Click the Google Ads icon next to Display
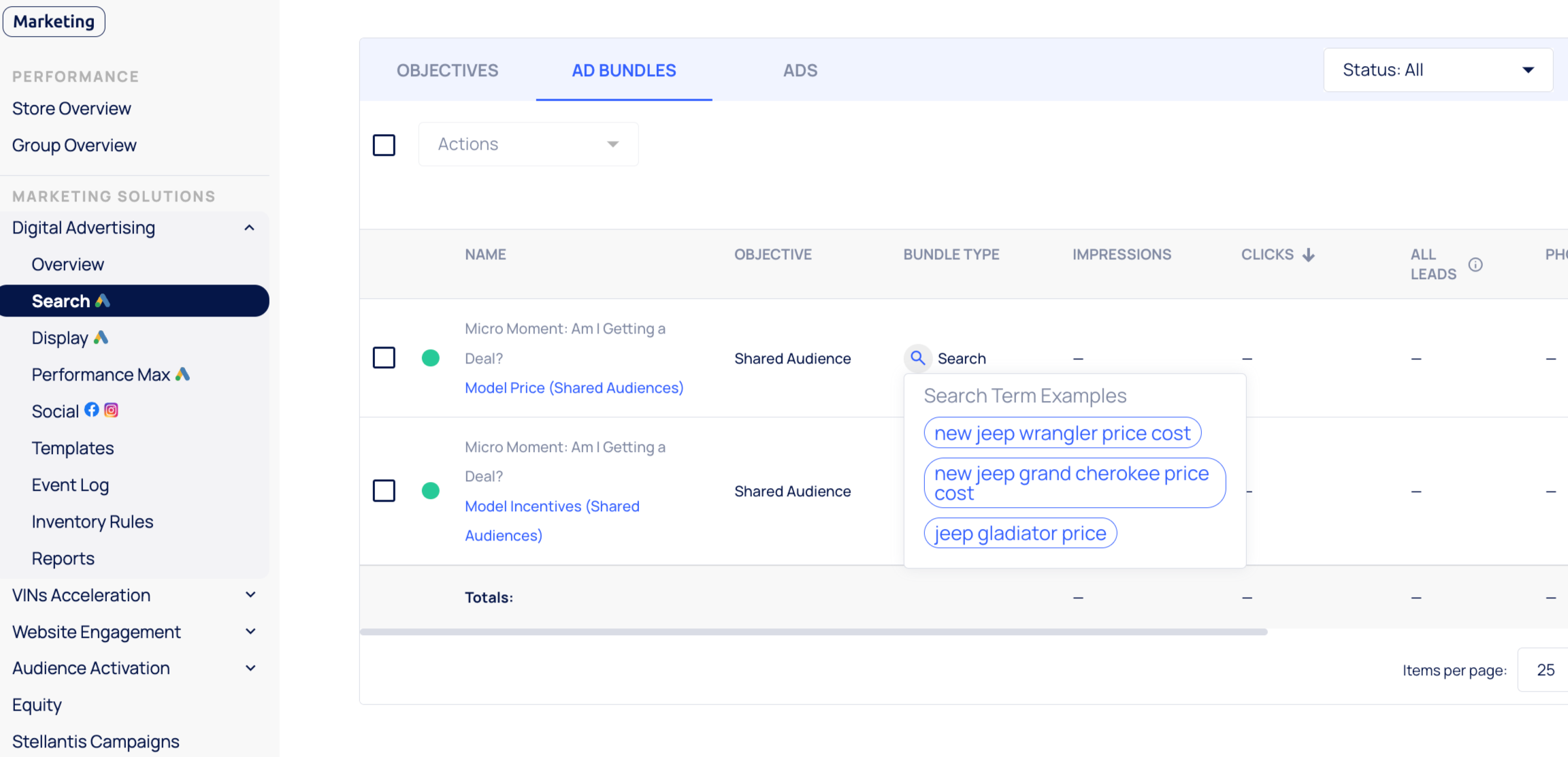The image size is (1568, 757). point(101,338)
